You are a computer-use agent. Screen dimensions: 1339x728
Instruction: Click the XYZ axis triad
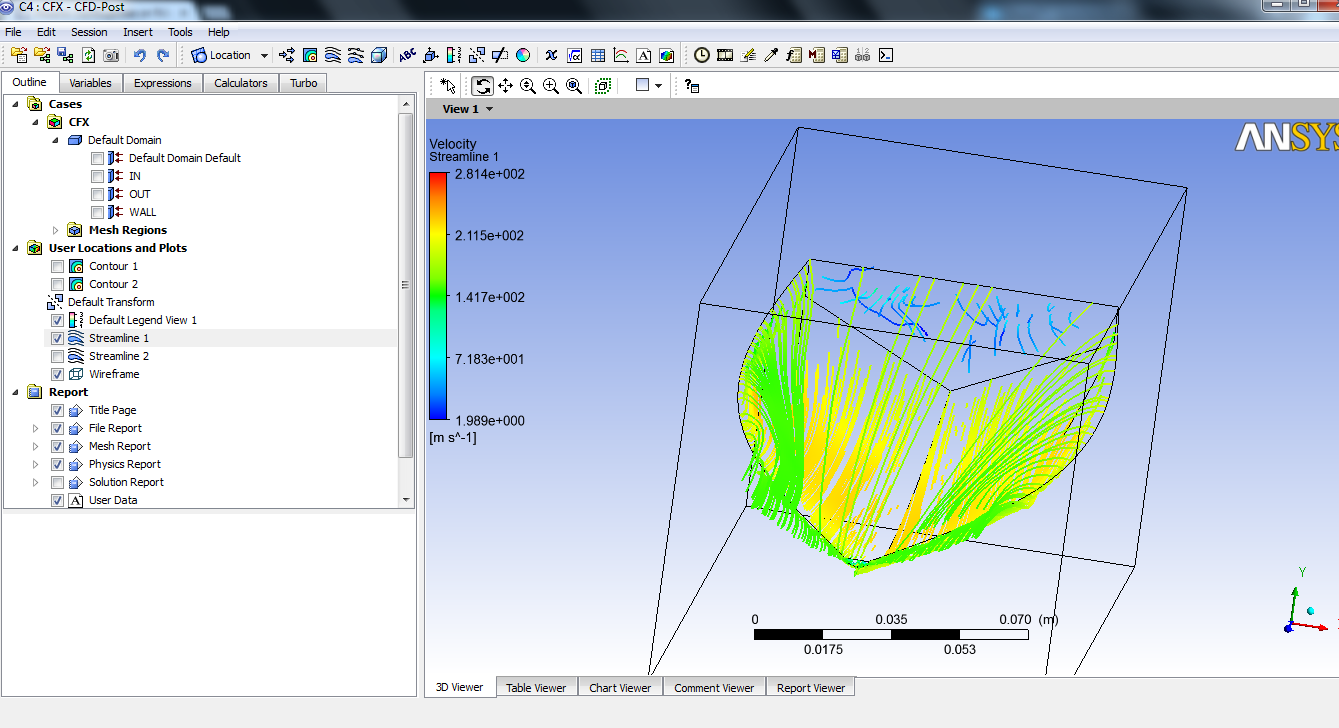(x=1305, y=603)
